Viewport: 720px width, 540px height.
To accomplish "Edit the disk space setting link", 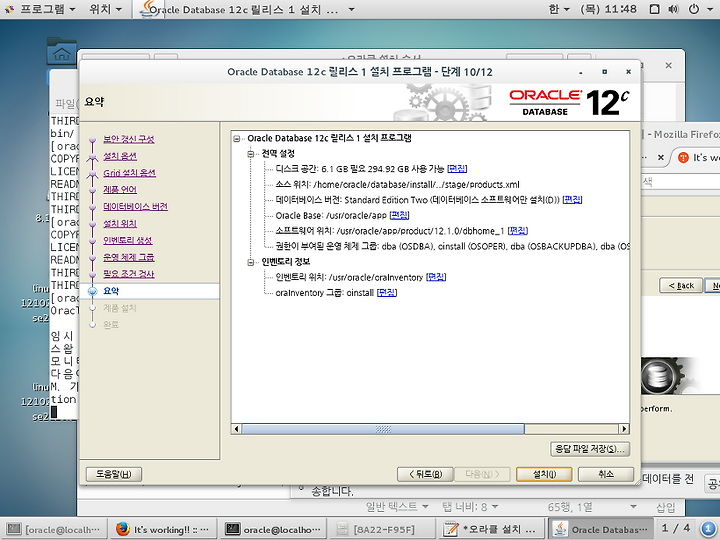I will coord(457,169).
